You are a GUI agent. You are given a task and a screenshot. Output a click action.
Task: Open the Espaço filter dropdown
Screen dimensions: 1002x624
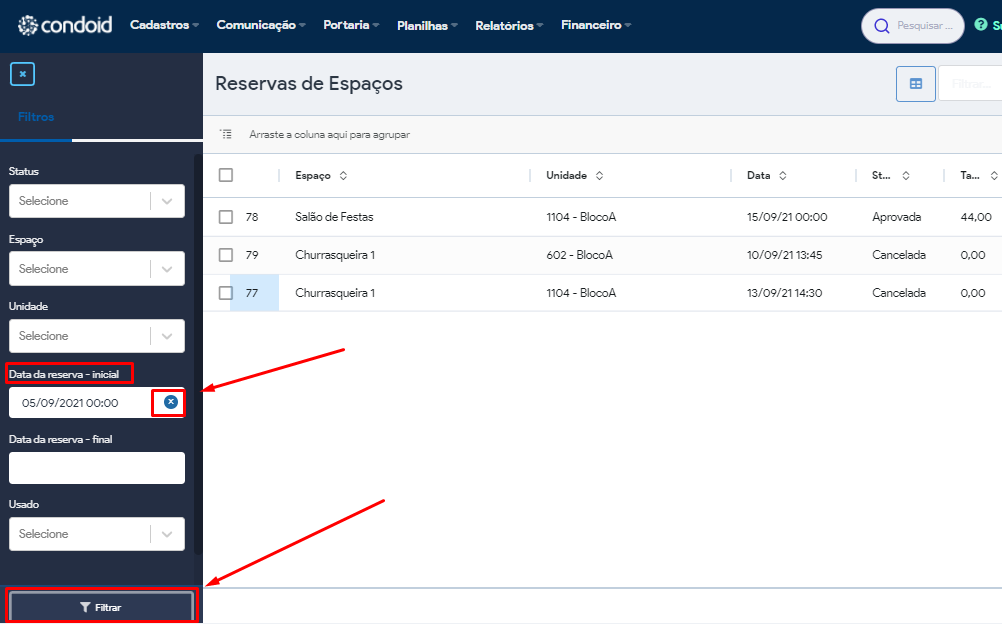(x=97, y=269)
